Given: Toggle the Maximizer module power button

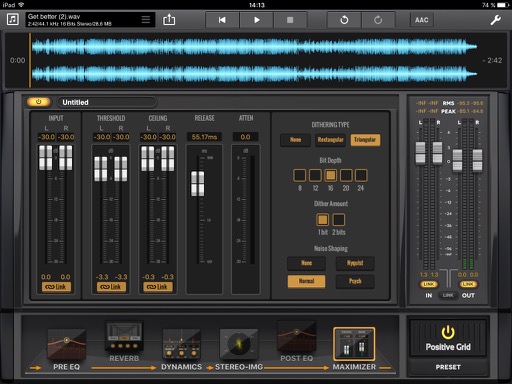Looking at the screenshot, I should coord(39,102).
